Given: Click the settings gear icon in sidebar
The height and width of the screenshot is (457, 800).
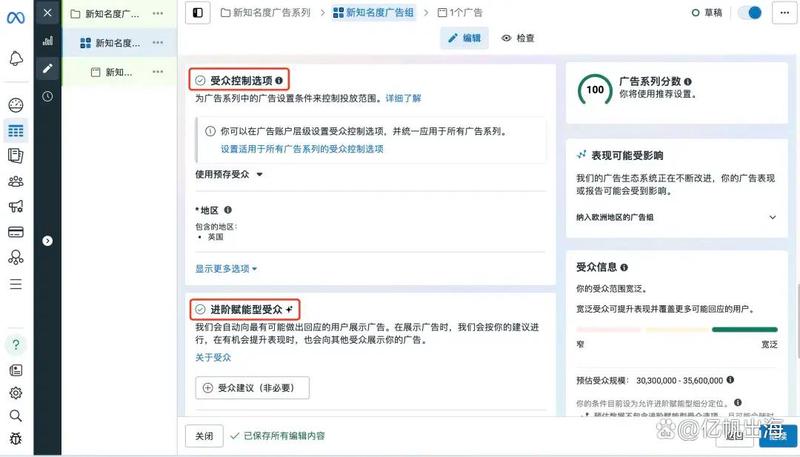Looking at the screenshot, I should point(15,393).
